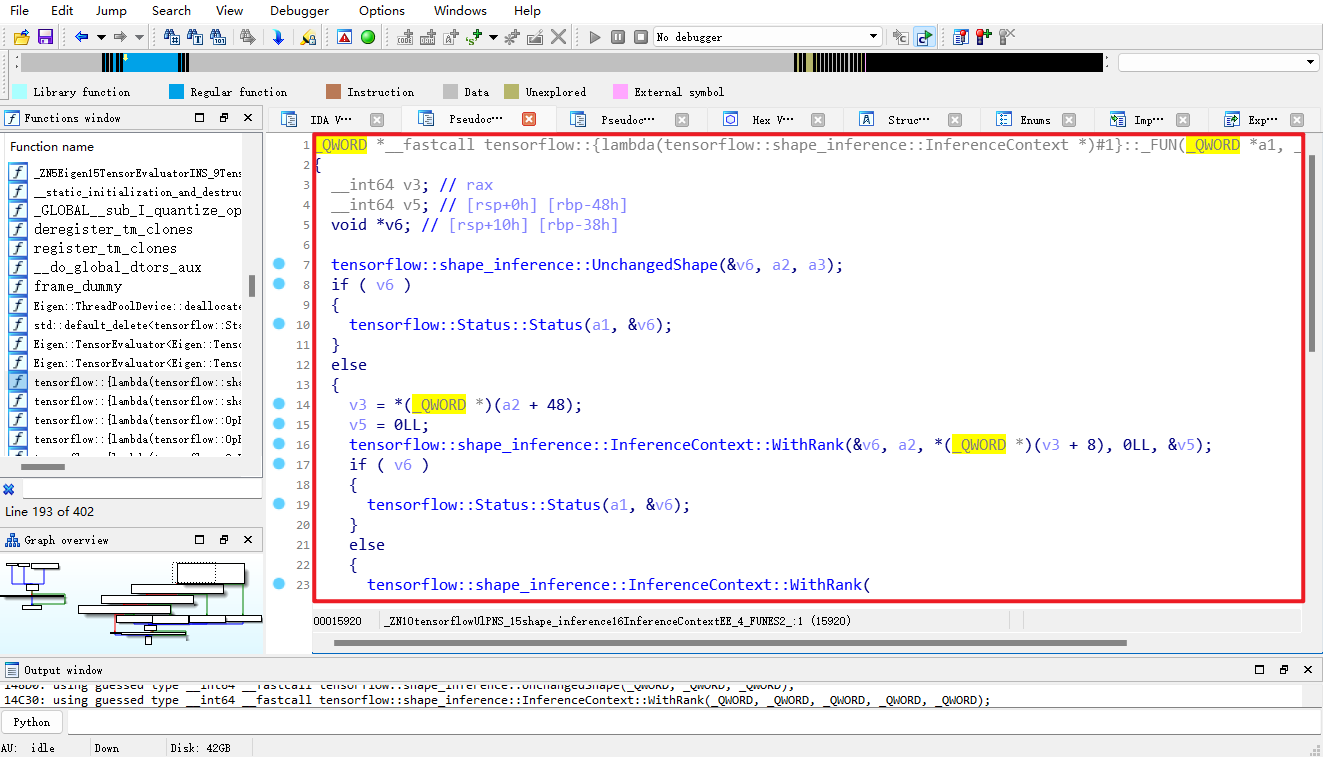The image size is (1323, 757).
Task: Toggle breakpoint dot on line 17
Action: coord(279,465)
